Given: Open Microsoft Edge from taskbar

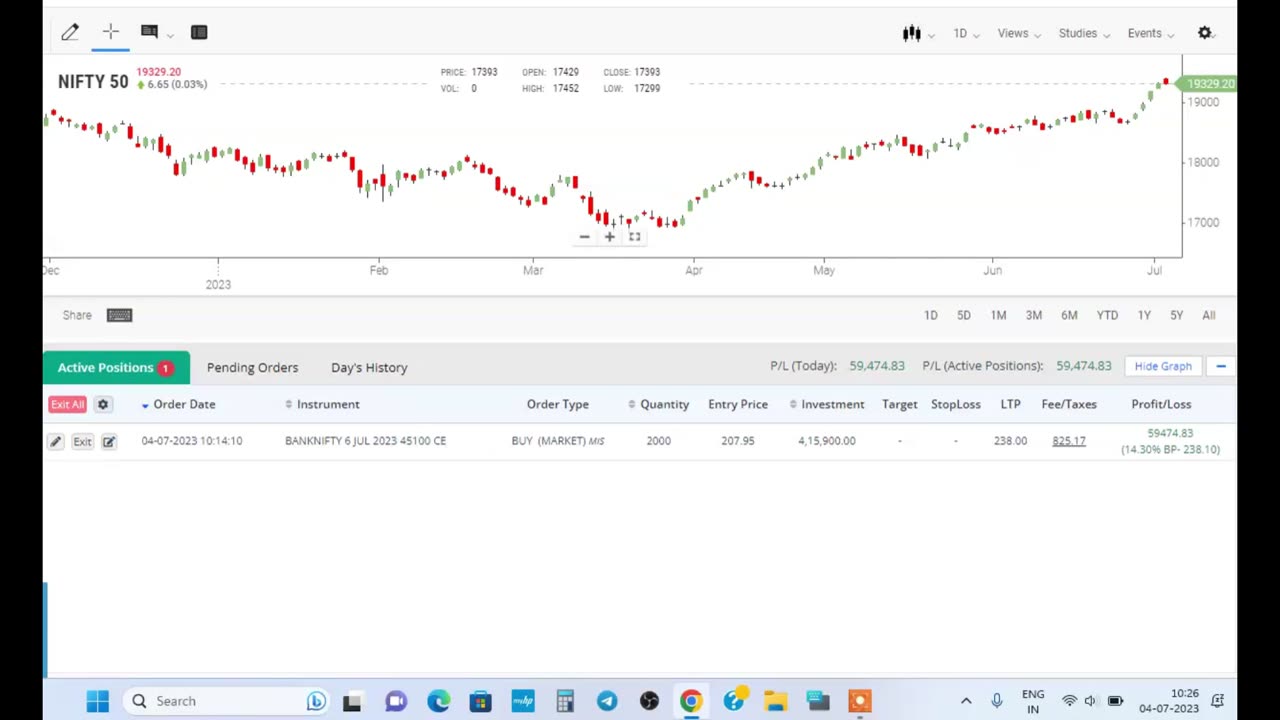Looking at the screenshot, I should tap(438, 701).
